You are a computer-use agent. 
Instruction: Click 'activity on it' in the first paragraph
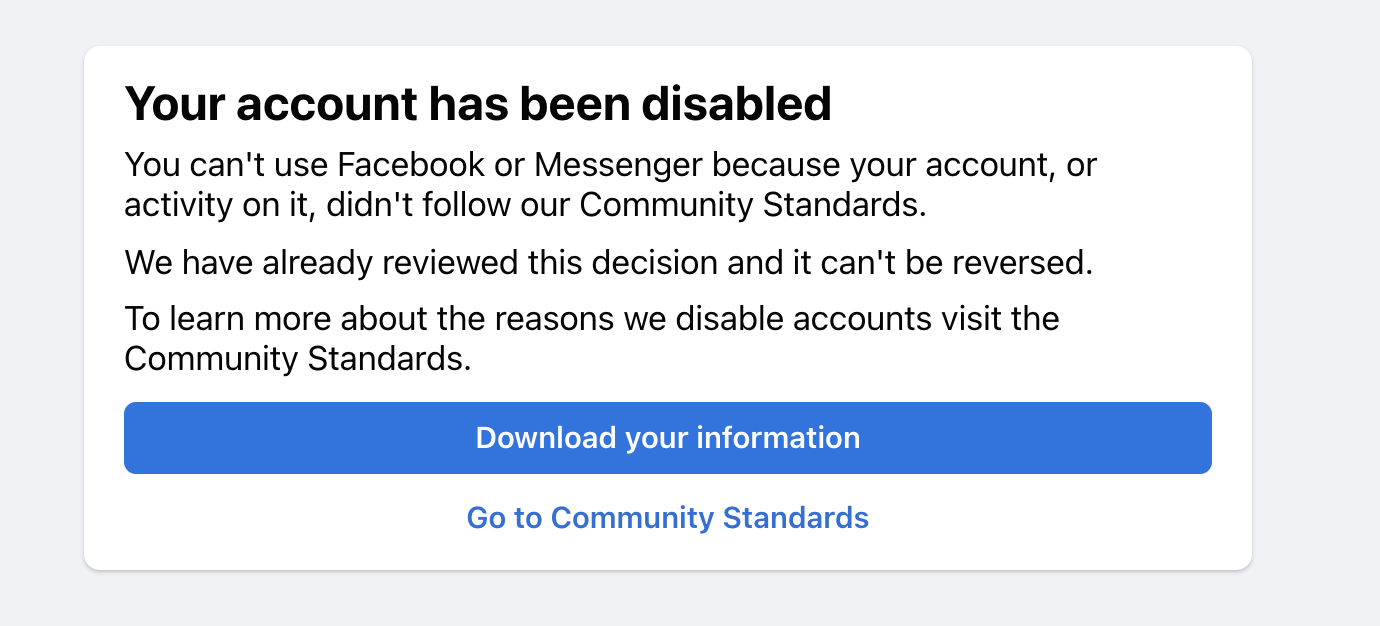coord(211,205)
